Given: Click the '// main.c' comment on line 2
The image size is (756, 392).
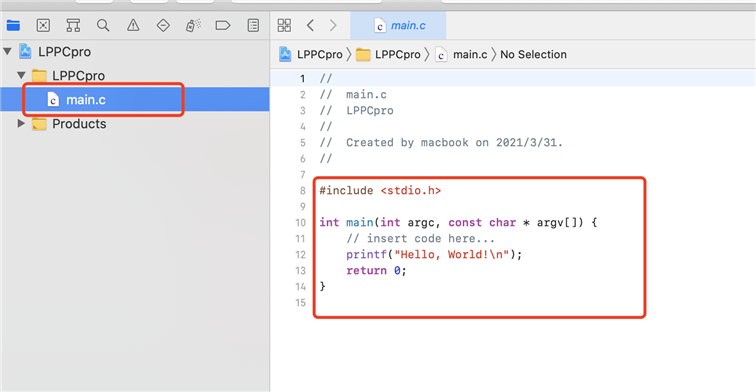Looking at the screenshot, I should (x=353, y=95).
